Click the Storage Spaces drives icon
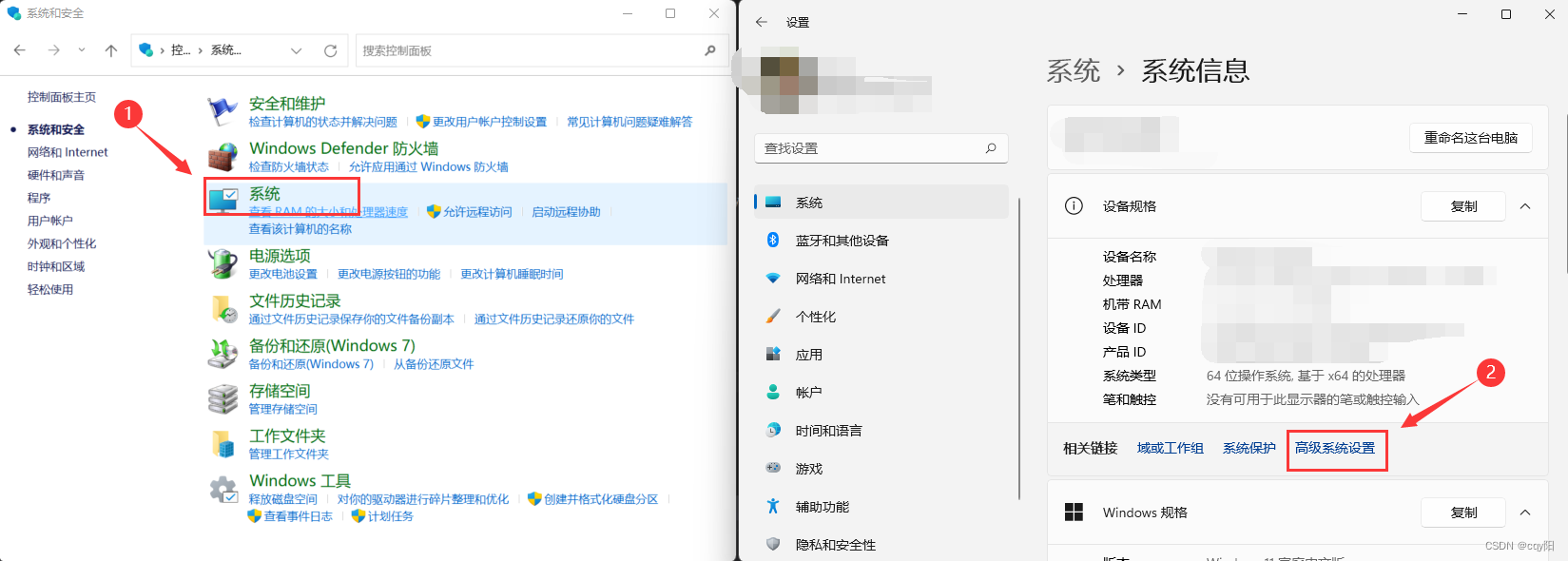The image size is (1568, 561). 223,398
